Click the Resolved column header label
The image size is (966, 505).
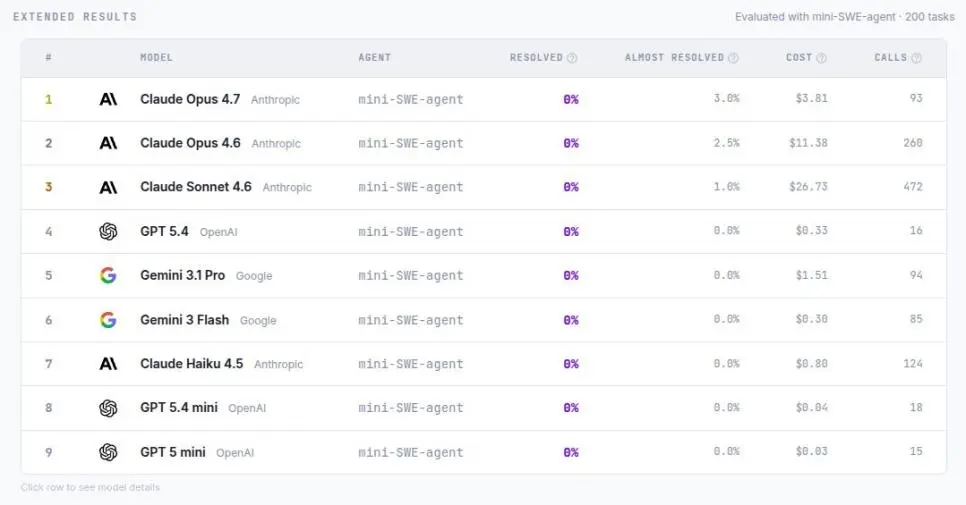(536, 57)
